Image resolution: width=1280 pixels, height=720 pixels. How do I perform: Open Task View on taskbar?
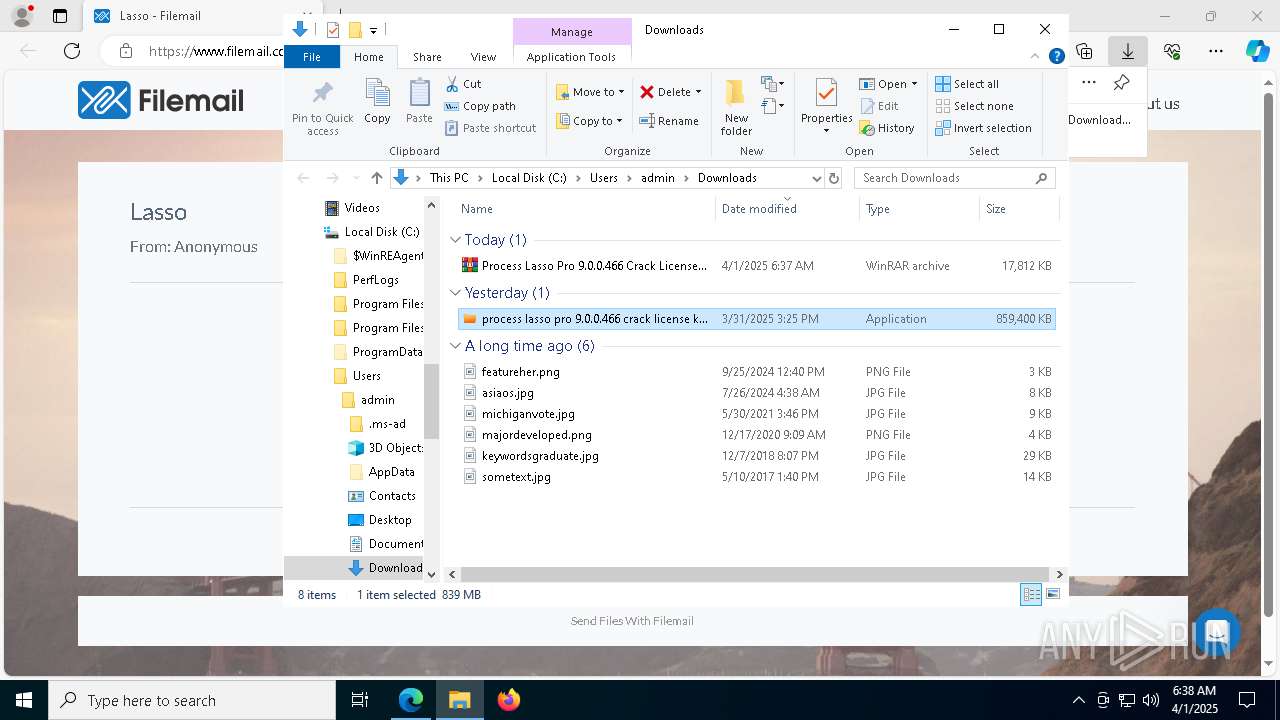coord(361,700)
